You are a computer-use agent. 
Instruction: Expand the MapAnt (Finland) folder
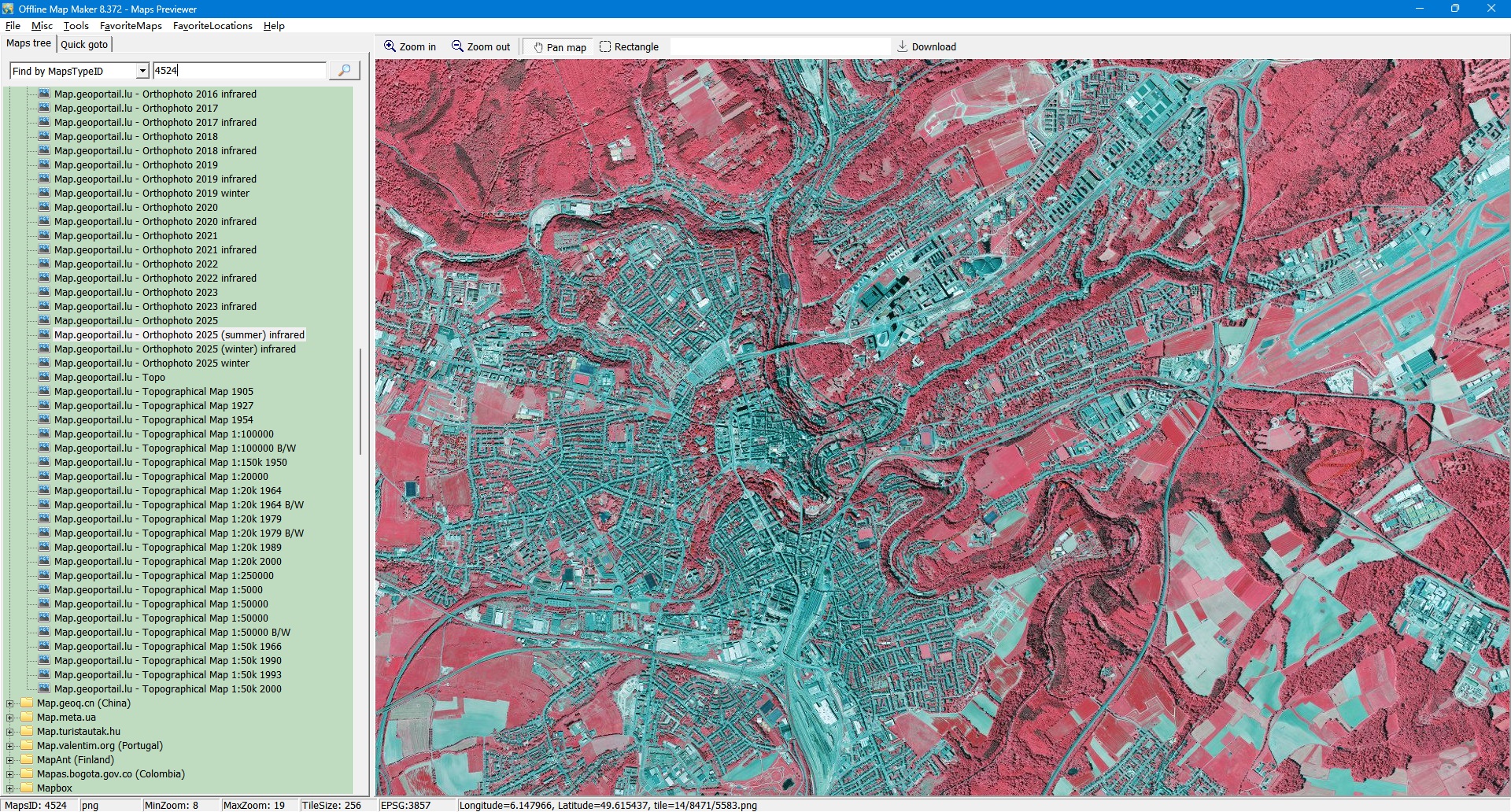coord(10,760)
